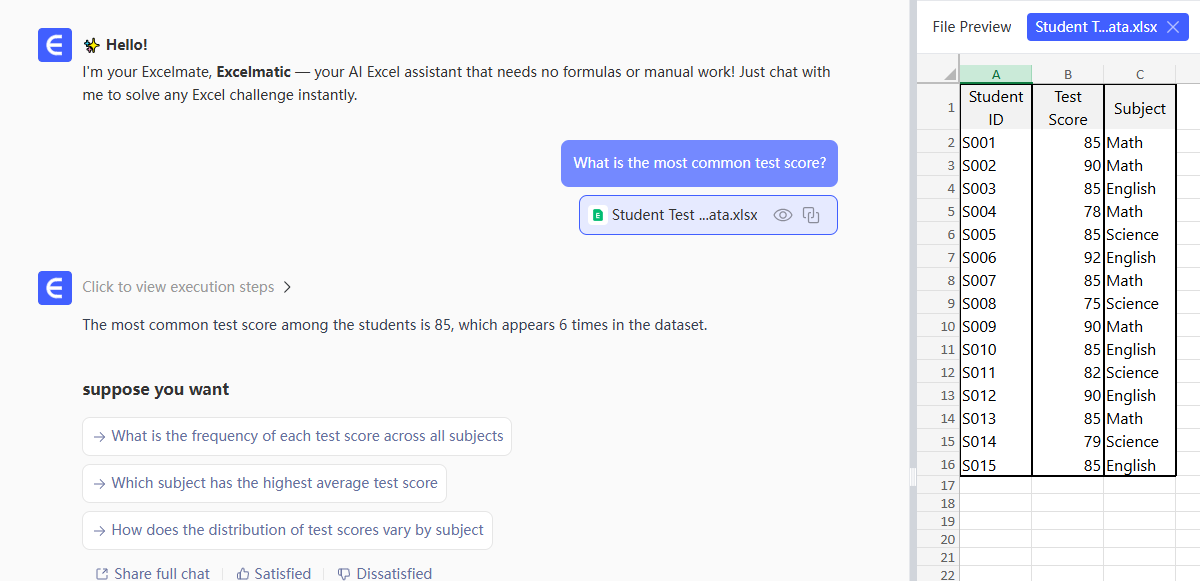Viewport: 1200px width, 581px height.
Task: Click the copy icon beside attached file
Action: [812, 215]
